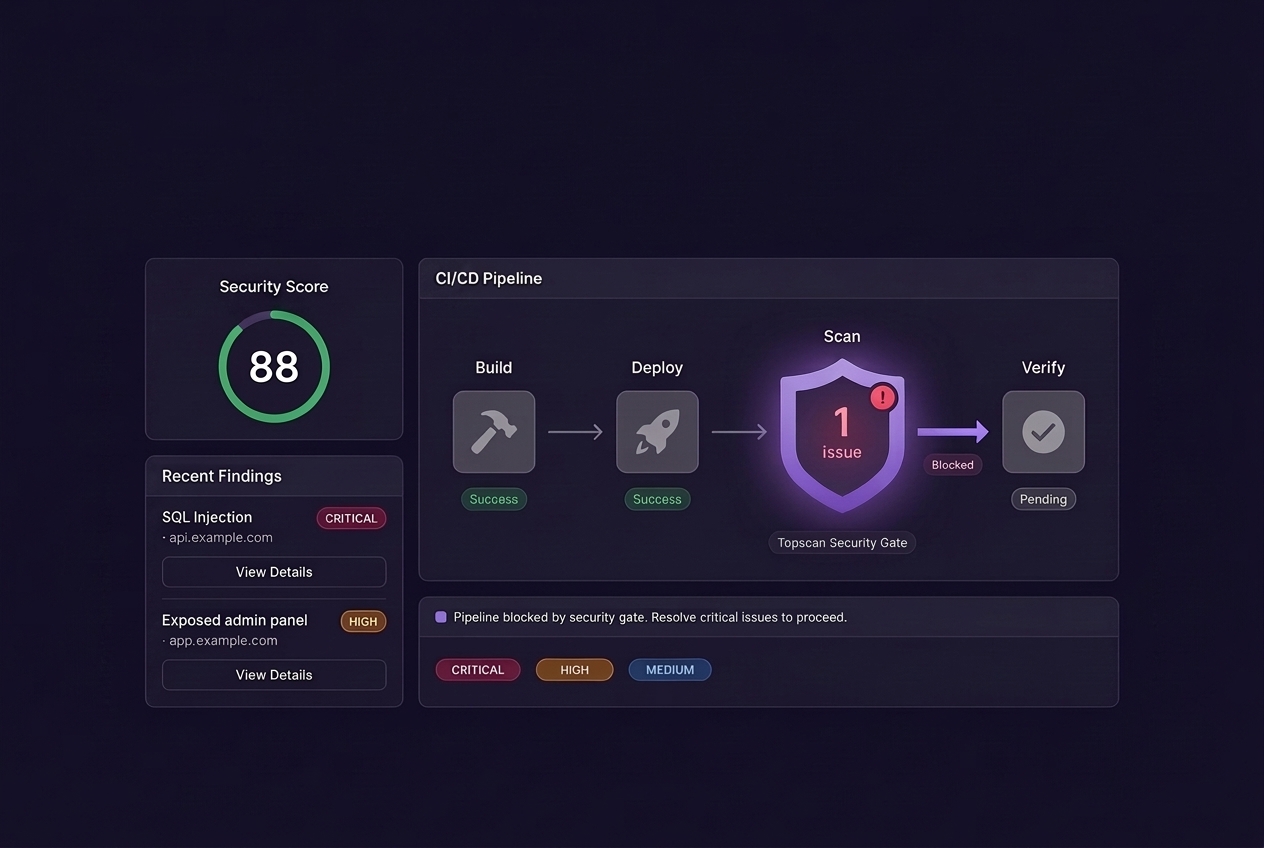Image resolution: width=1264 pixels, height=848 pixels.
Task: Click the Topscan Security Gate label
Action: pos(842,543)
